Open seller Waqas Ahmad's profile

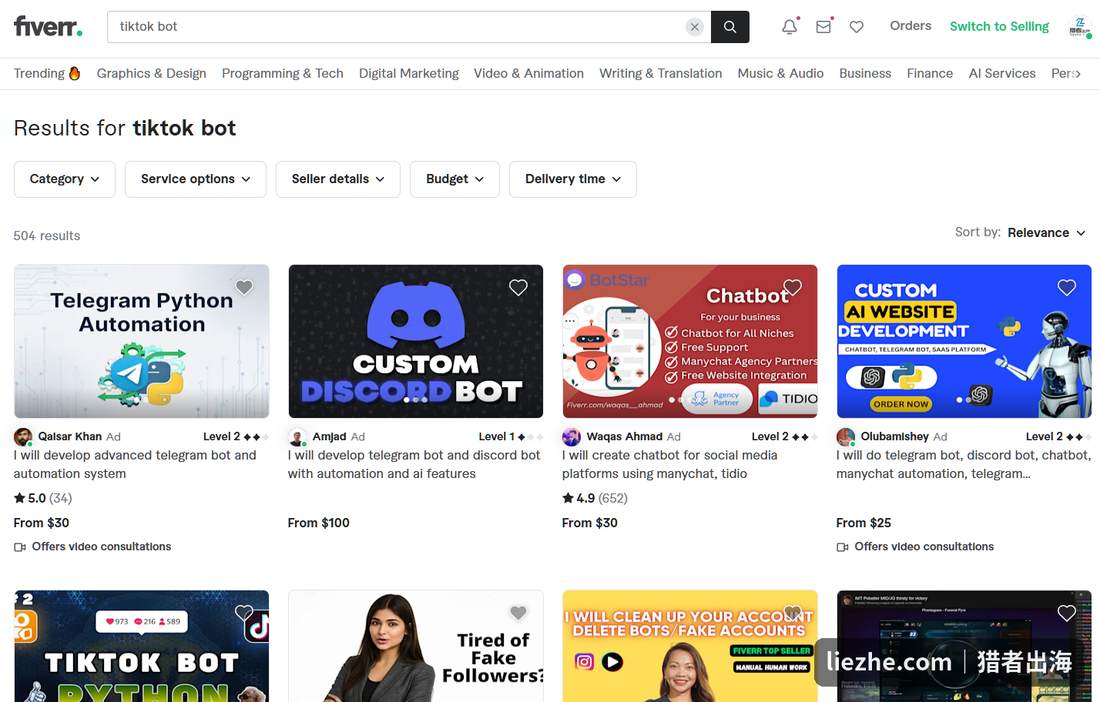624,436
